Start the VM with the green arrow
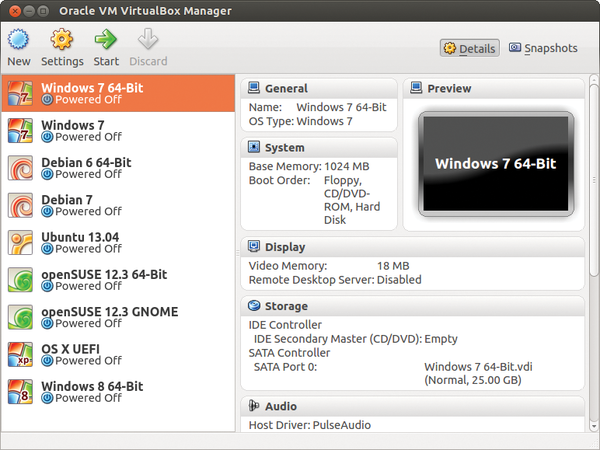Screen dimensions: 600x450 [106, 39]
